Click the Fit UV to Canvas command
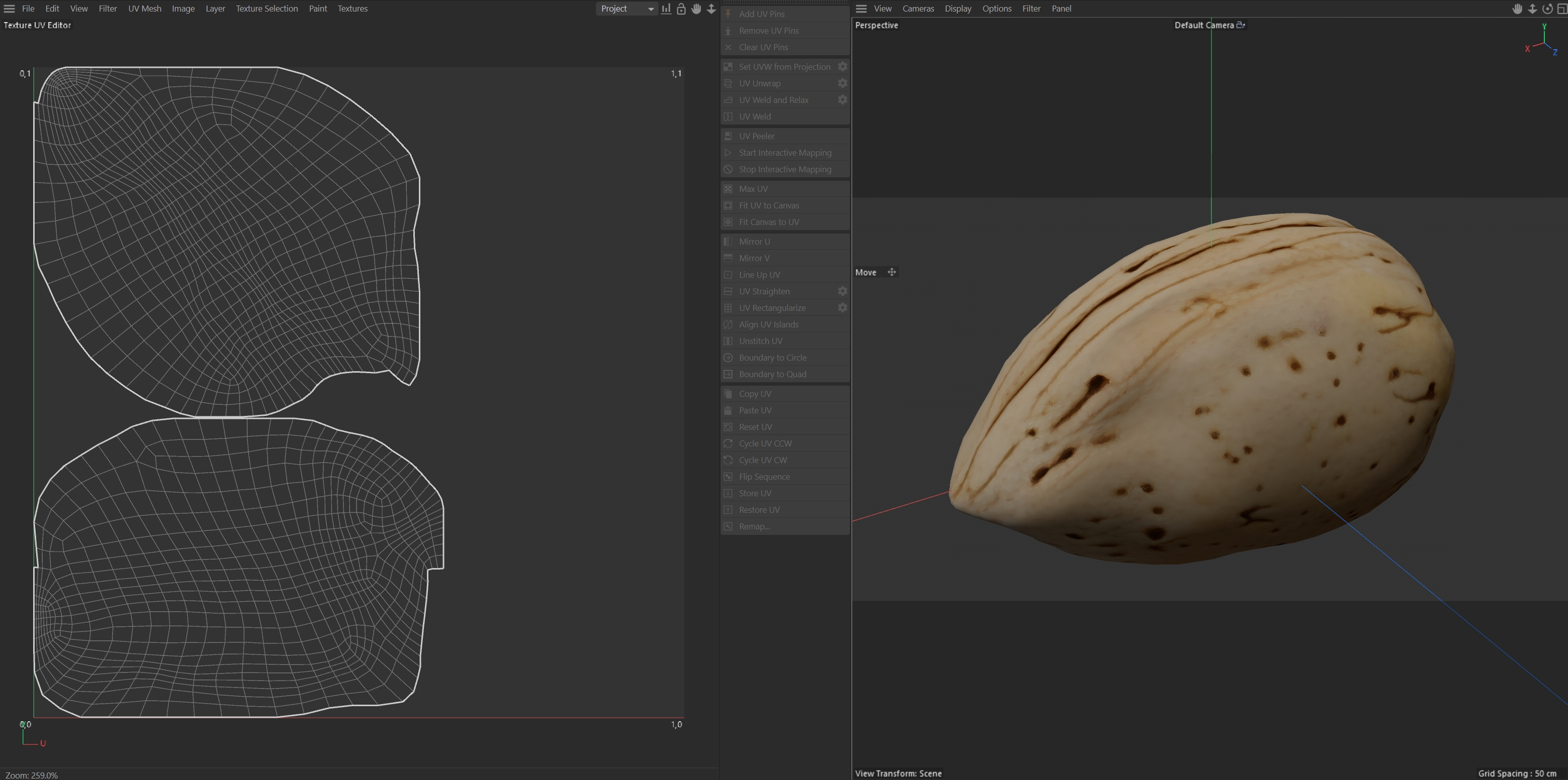Viewport: 1568px width, 780px height. coord(769,205)
